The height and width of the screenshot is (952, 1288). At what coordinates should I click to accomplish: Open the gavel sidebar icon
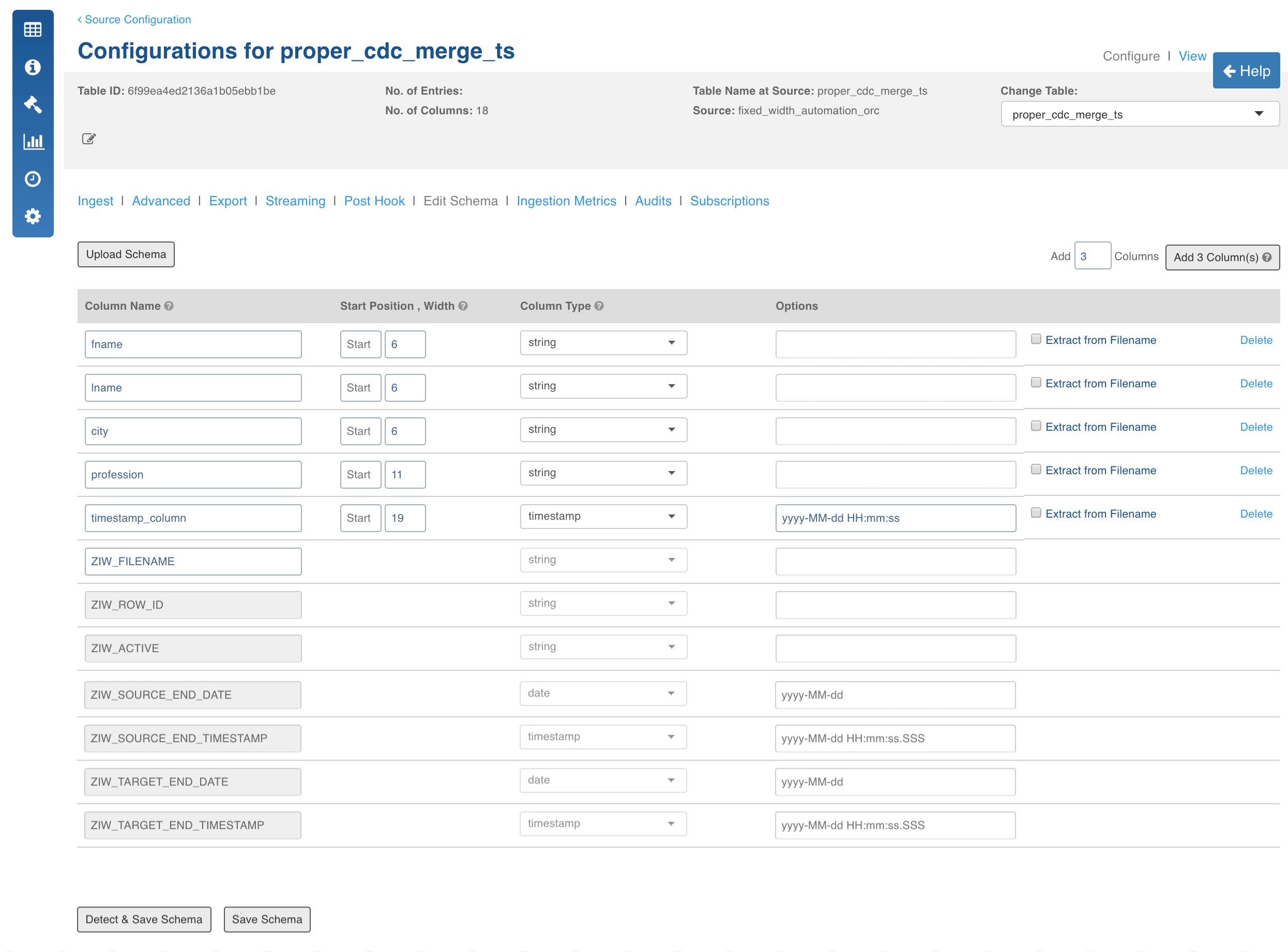coord(33,104)
